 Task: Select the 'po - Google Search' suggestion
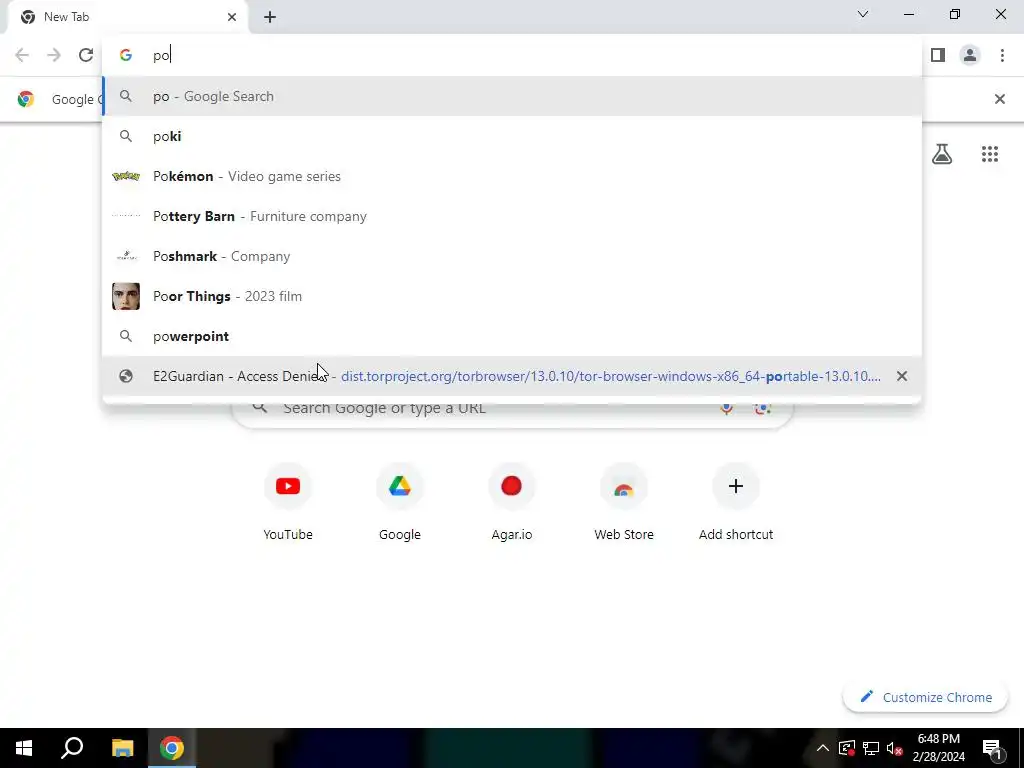(512, 97)
